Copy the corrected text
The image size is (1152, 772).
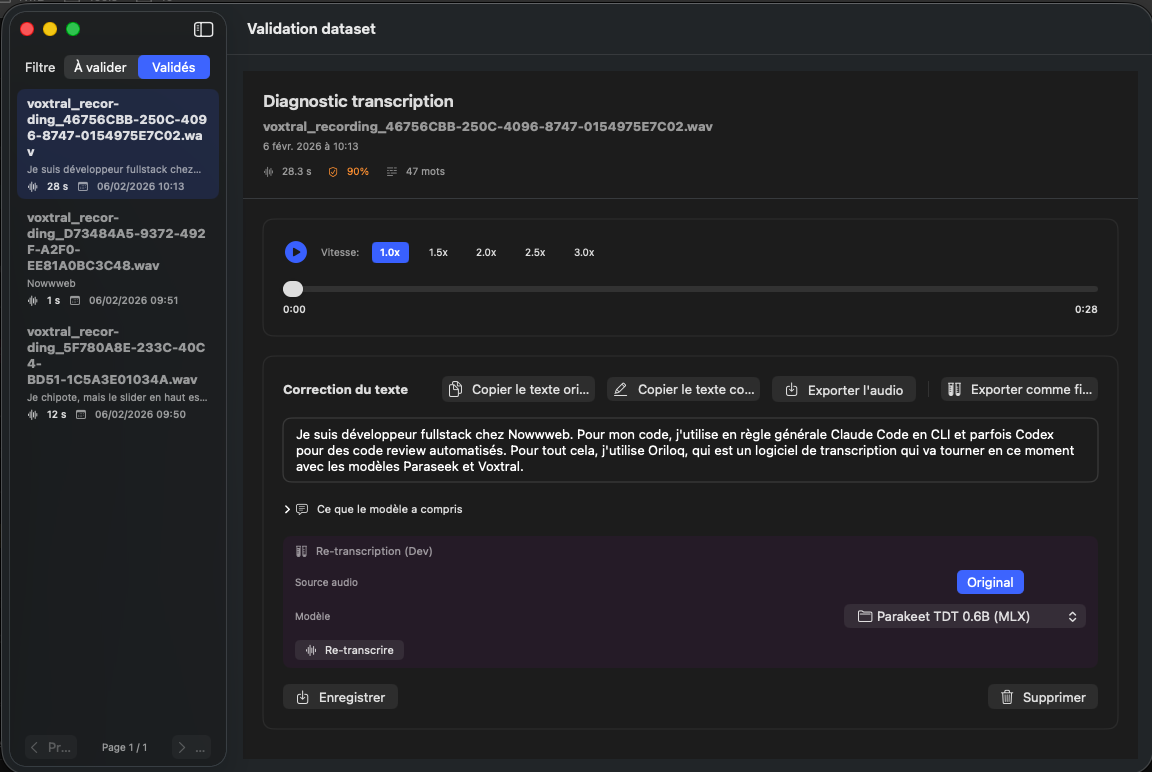pyautogui.click(x=683, y=389)
